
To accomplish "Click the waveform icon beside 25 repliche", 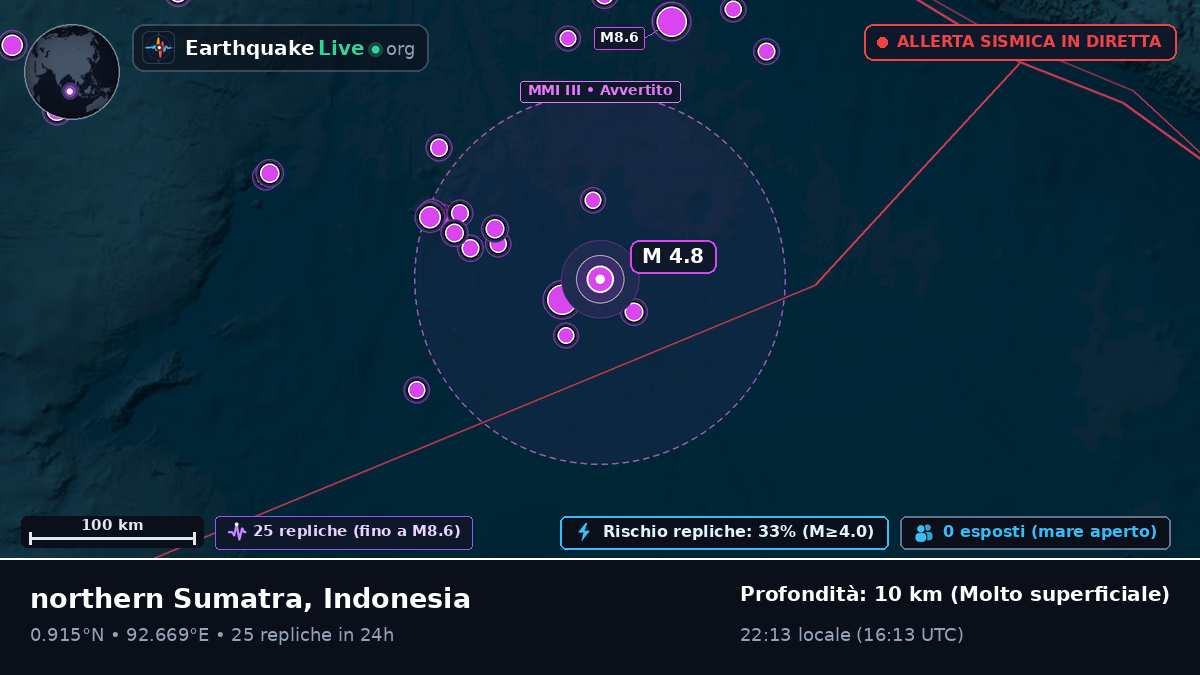I will coord(237,532).
